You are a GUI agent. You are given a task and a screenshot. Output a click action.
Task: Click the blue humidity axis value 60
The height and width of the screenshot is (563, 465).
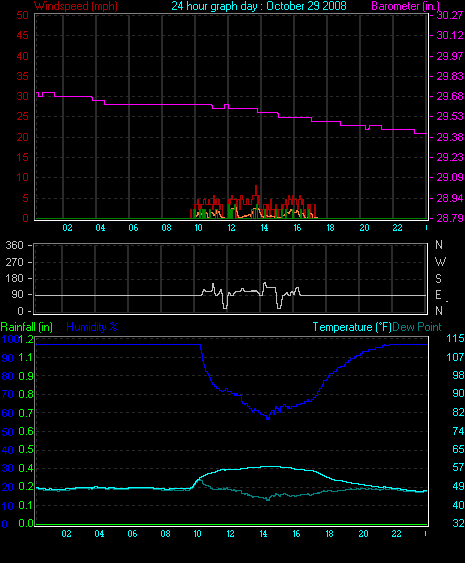pyautogui.click(x=8, y=413)
